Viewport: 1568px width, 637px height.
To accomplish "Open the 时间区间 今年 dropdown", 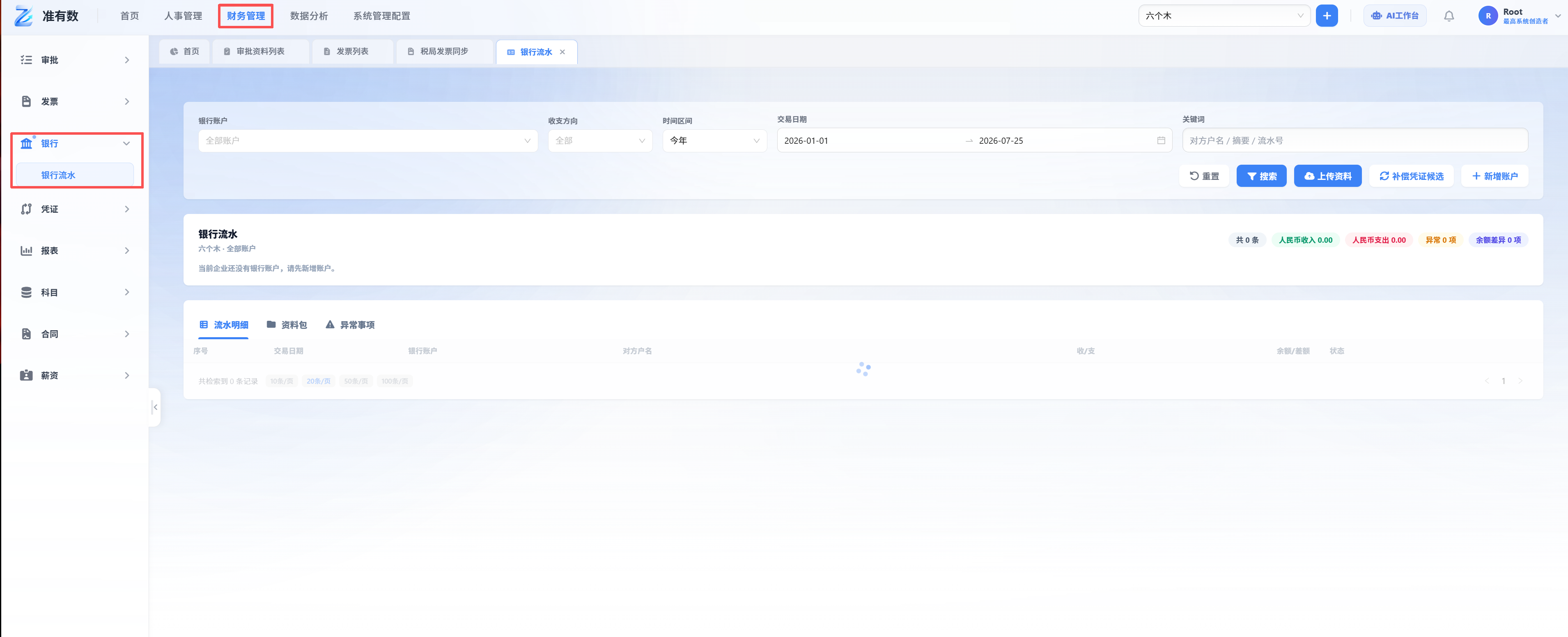I will pos(714,141).
